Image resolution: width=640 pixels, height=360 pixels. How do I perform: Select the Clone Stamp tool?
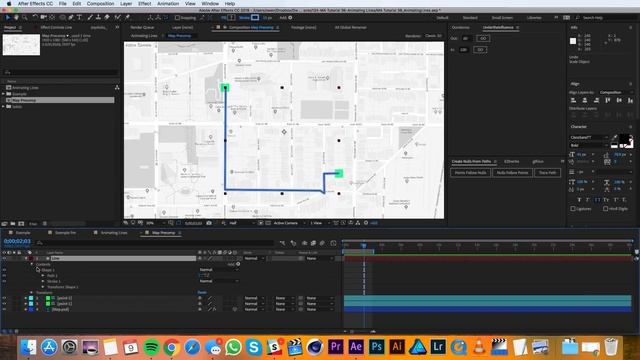pos(98,18)
